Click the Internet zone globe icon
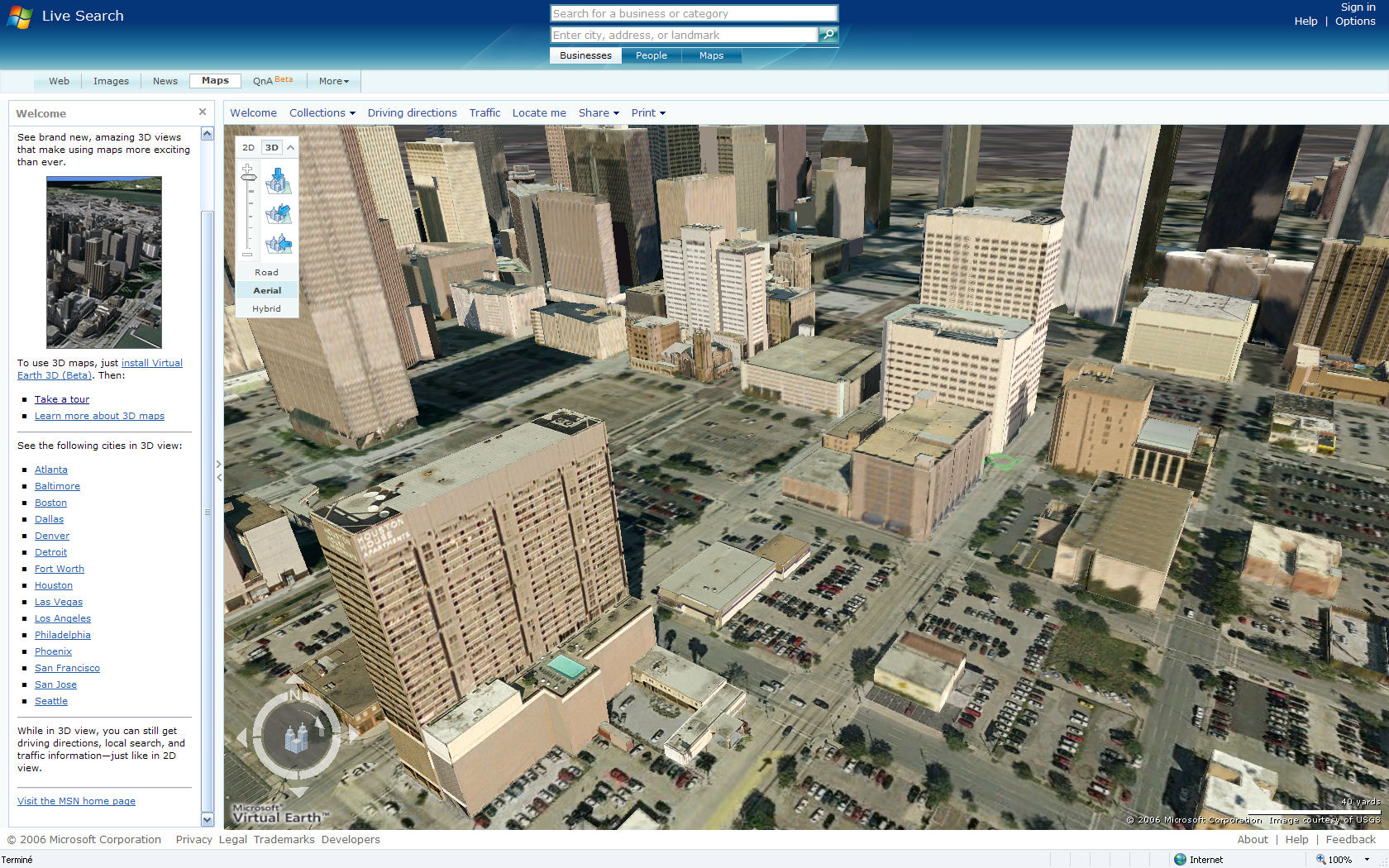This screenshot has height=868, width=1389. point(1180,860)
